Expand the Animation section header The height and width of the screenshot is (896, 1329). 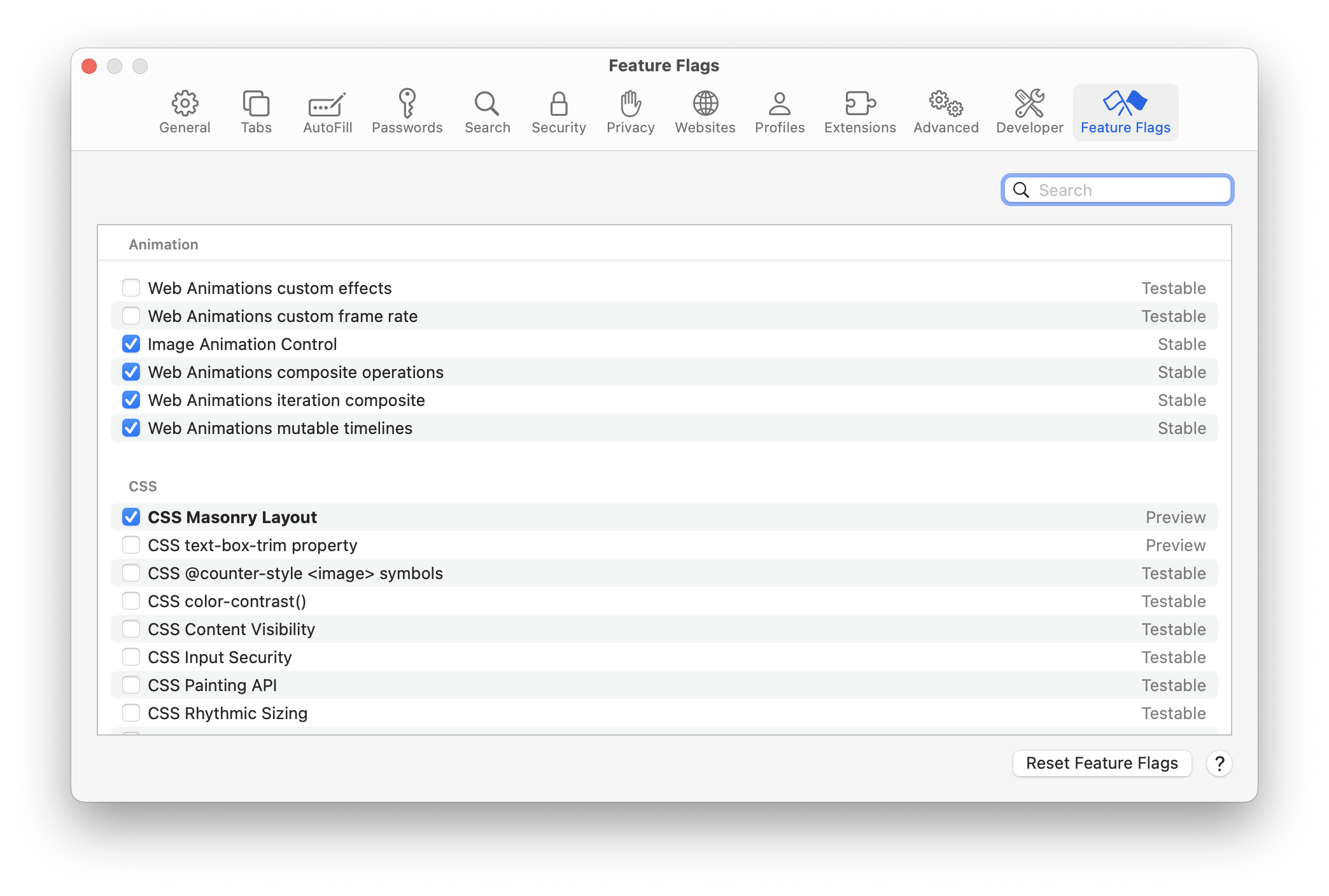point(162,244)
